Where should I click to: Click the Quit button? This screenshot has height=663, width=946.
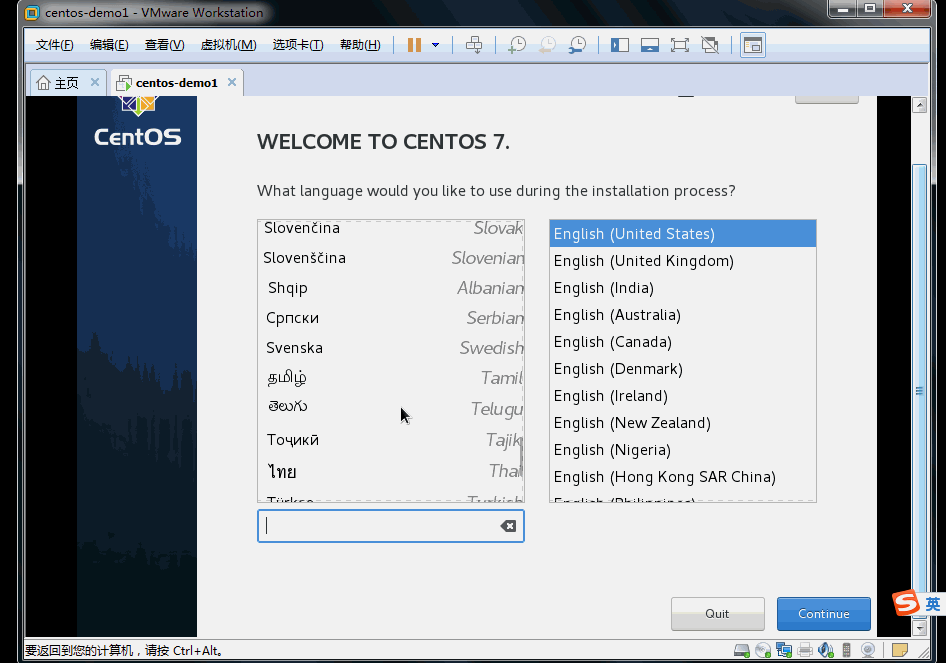717,614
